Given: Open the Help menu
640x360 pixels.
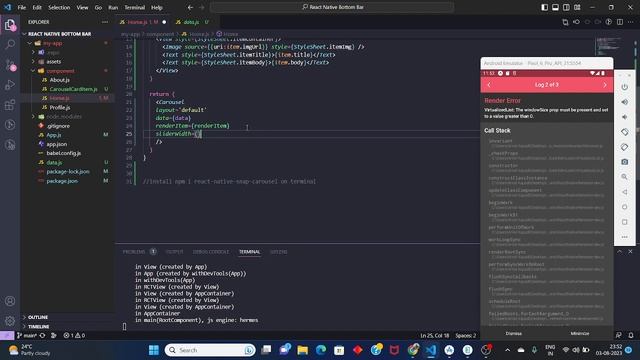Looking at the screenshot, I should (x=157, y=7).
